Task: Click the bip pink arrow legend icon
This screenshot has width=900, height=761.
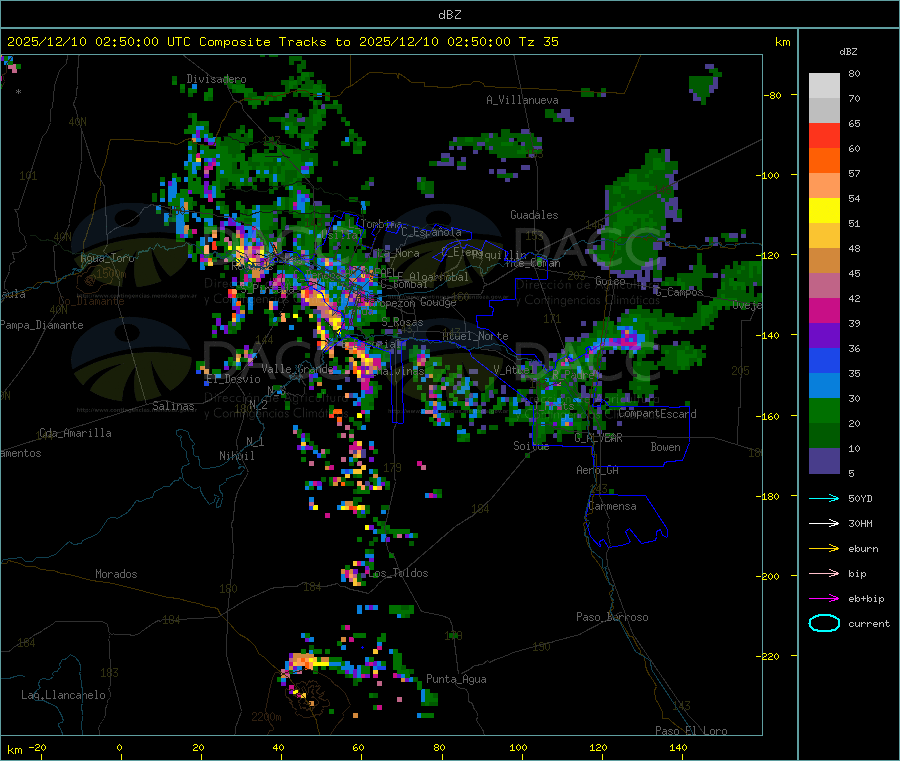Action: (824, 573)
